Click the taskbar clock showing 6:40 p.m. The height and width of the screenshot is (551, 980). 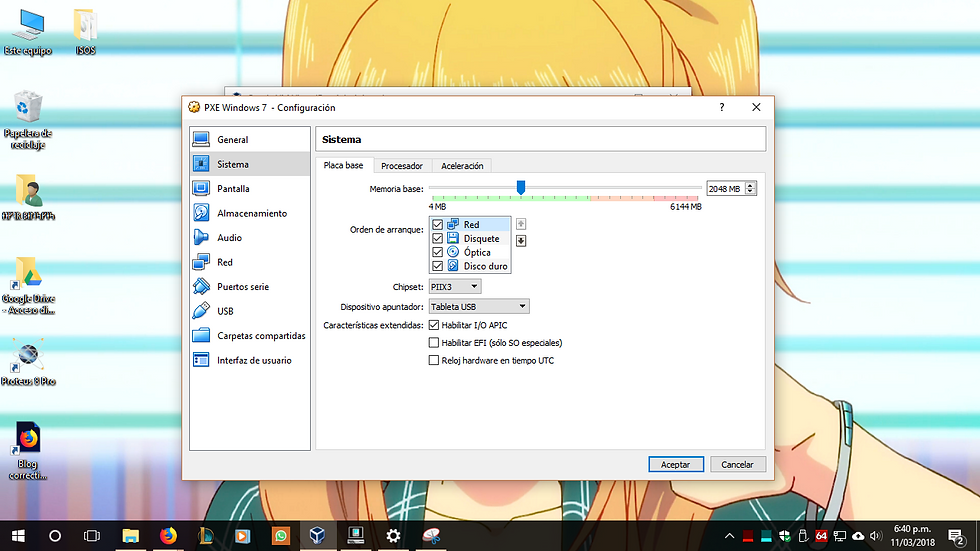(x=912, y=536)
